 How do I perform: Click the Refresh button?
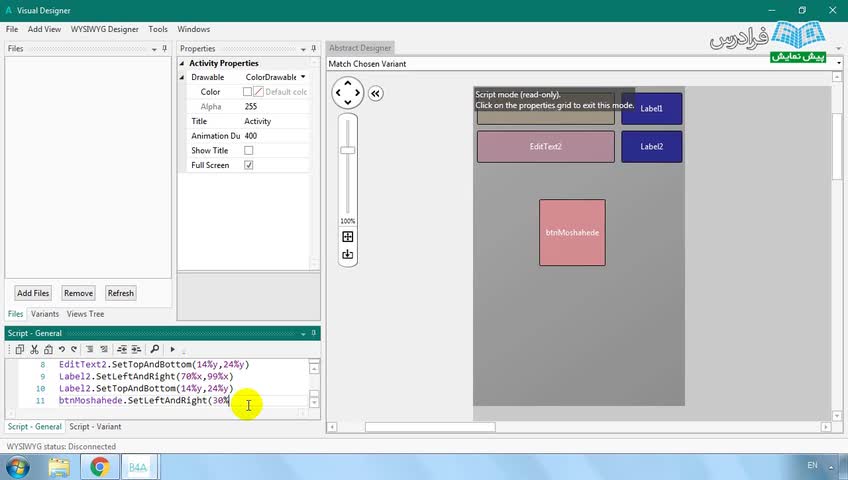[x=121, y=293]
